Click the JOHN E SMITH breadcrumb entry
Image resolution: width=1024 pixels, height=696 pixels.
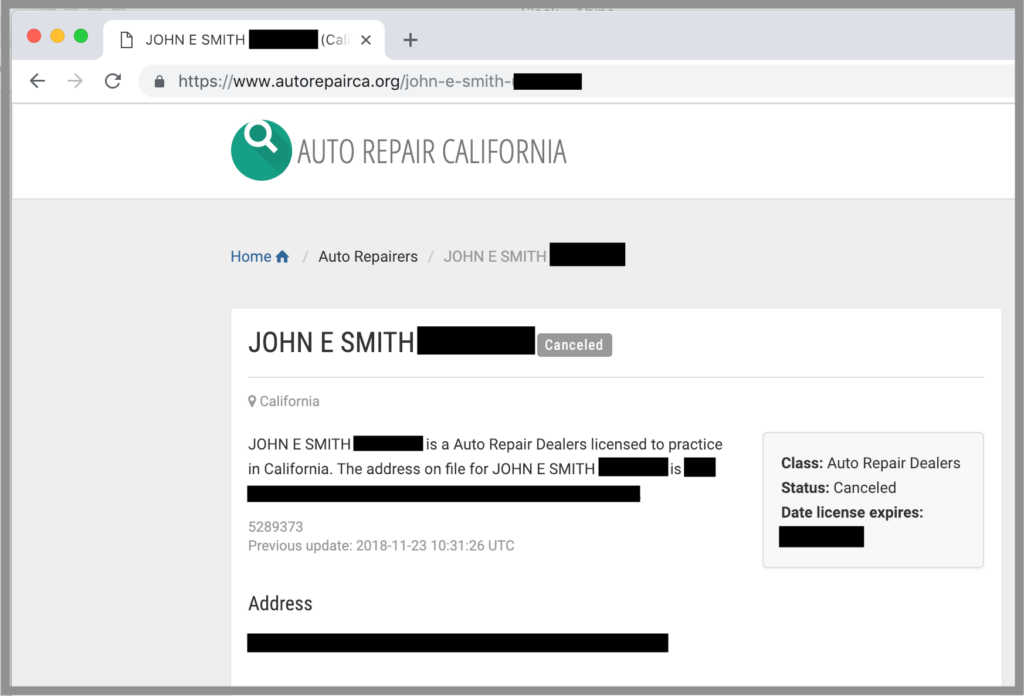coord(494,256)
